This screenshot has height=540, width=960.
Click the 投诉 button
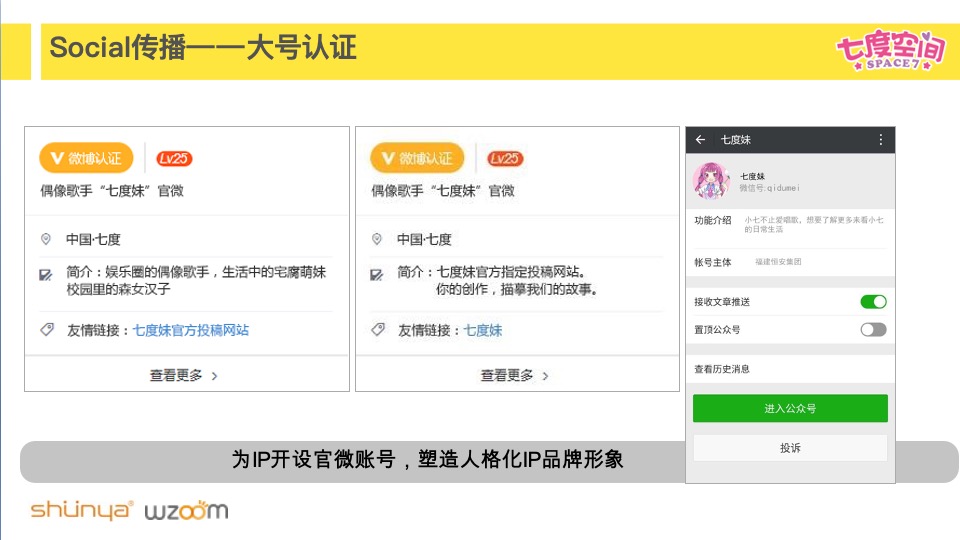790,448
